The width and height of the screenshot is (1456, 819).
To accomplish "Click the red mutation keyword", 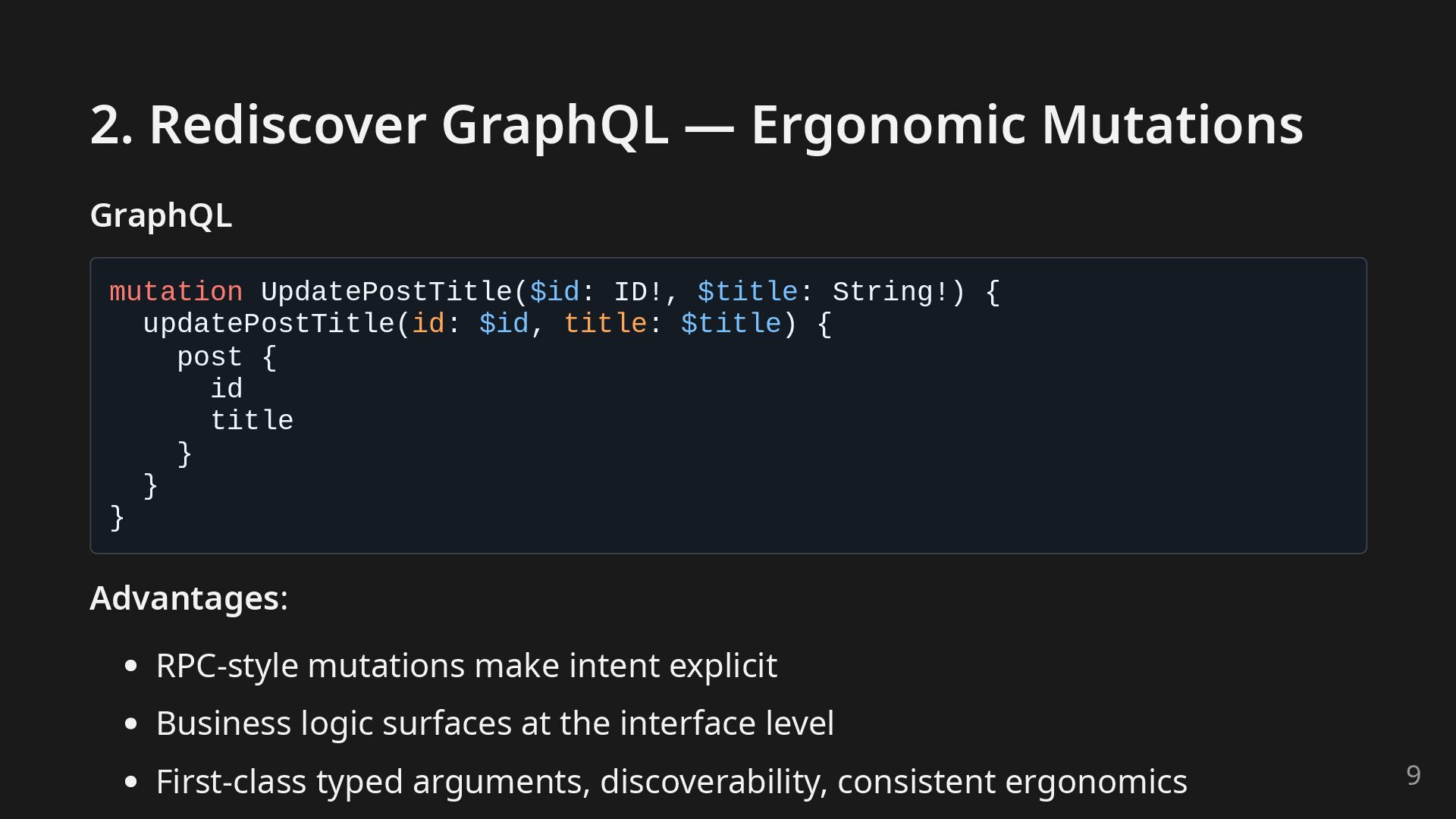I will pos(176,292).
